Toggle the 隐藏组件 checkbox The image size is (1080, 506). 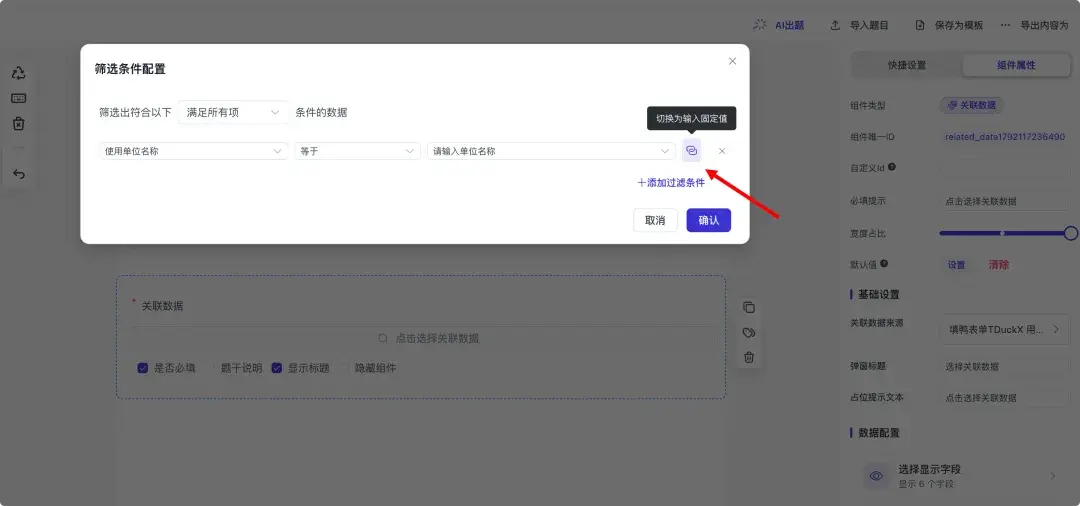344,368
